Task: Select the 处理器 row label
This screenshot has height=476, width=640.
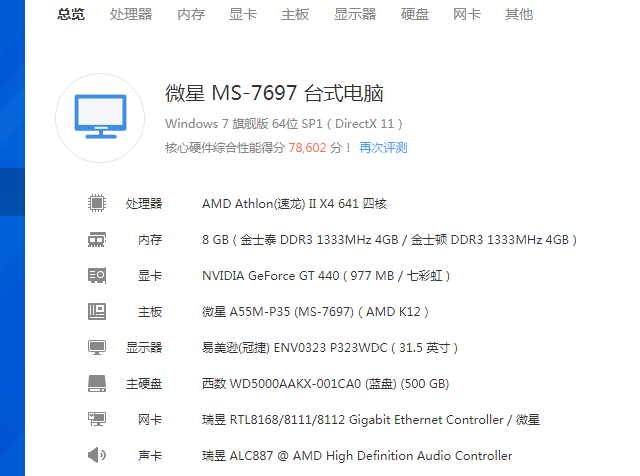Action: [x=144, y=203]
